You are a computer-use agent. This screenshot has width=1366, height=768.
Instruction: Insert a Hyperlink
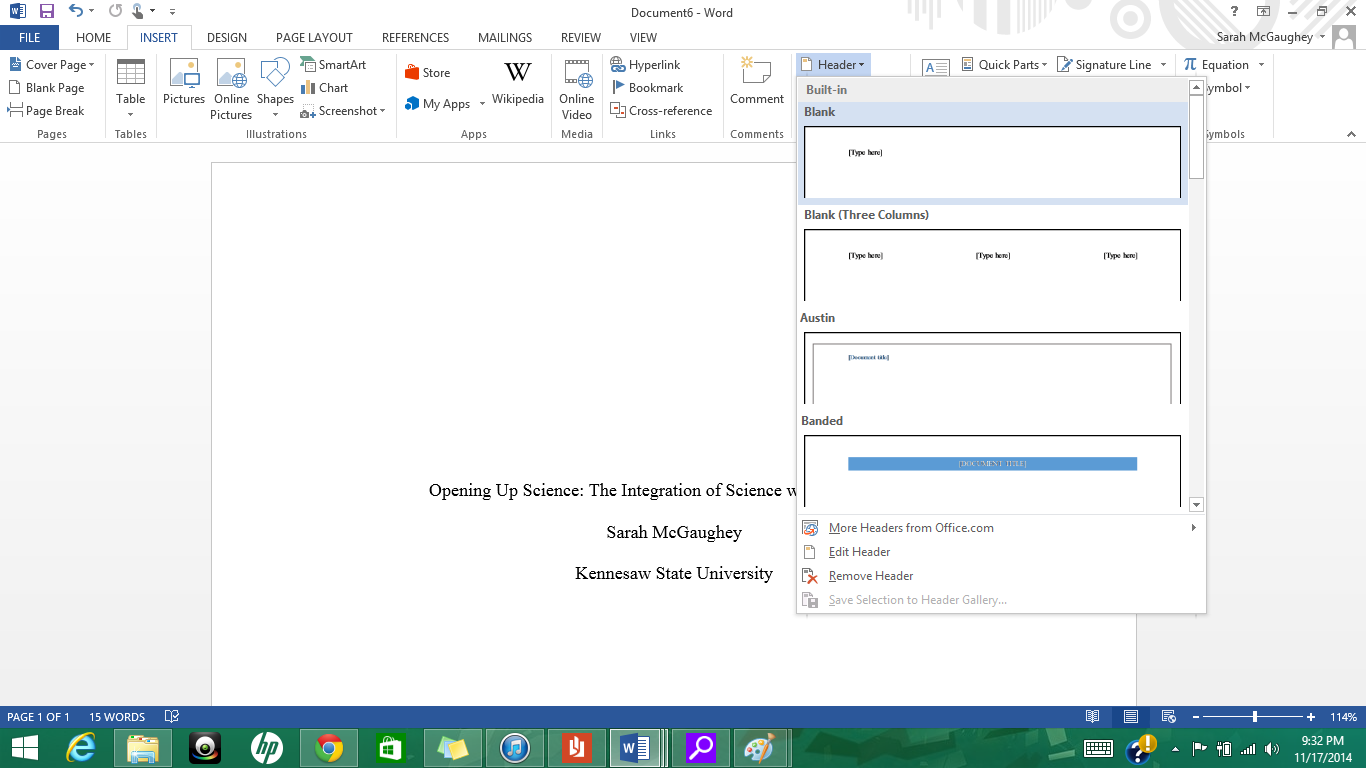point(646,65)
